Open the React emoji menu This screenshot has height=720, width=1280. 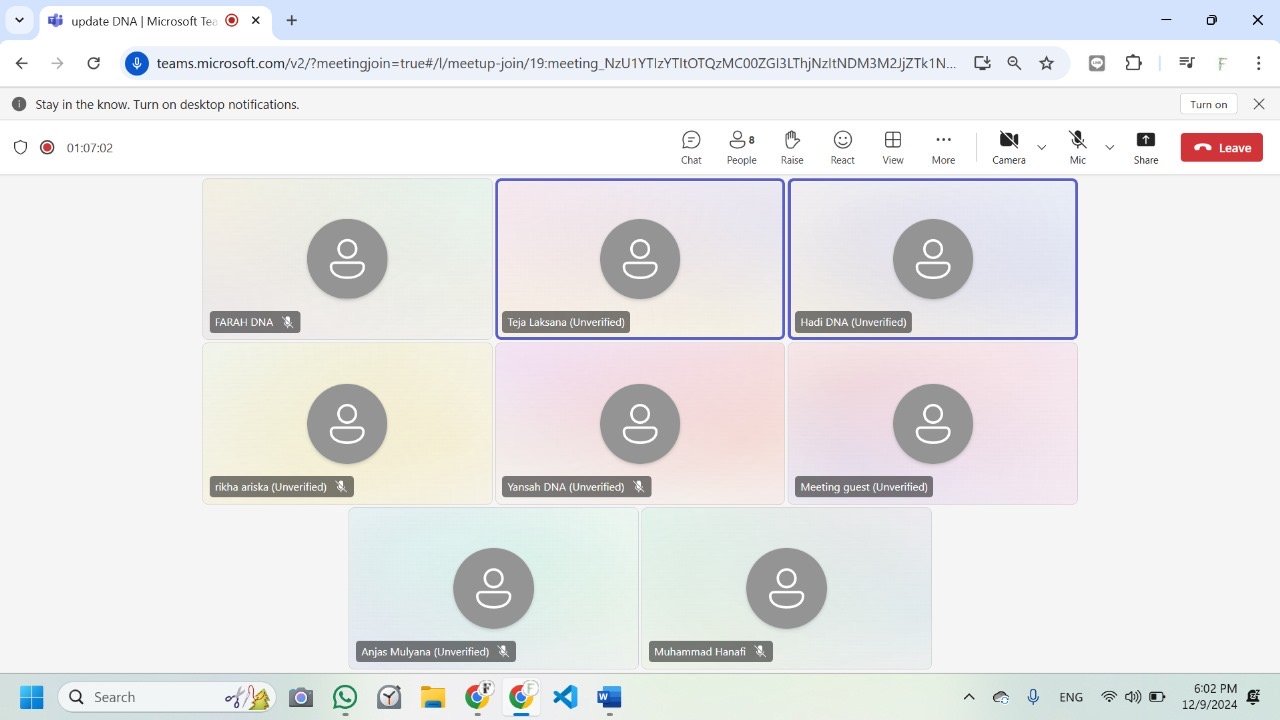[x=843, y=147]
